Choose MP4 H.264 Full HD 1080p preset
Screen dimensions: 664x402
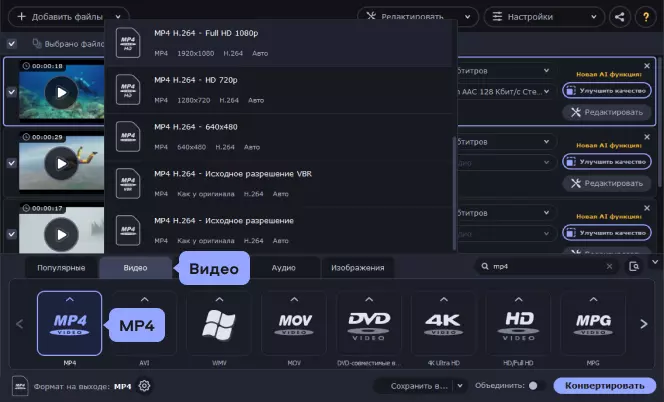(279, 43)
